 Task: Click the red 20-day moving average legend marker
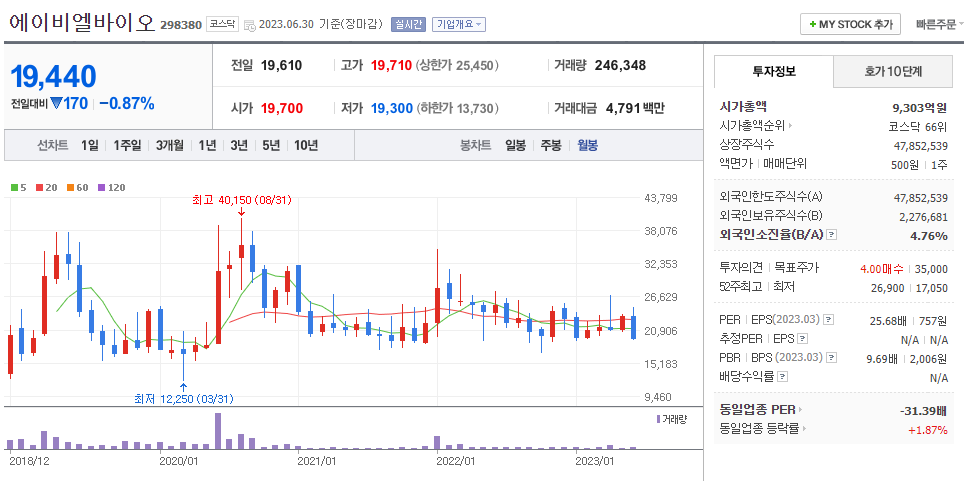coord(39,187)
